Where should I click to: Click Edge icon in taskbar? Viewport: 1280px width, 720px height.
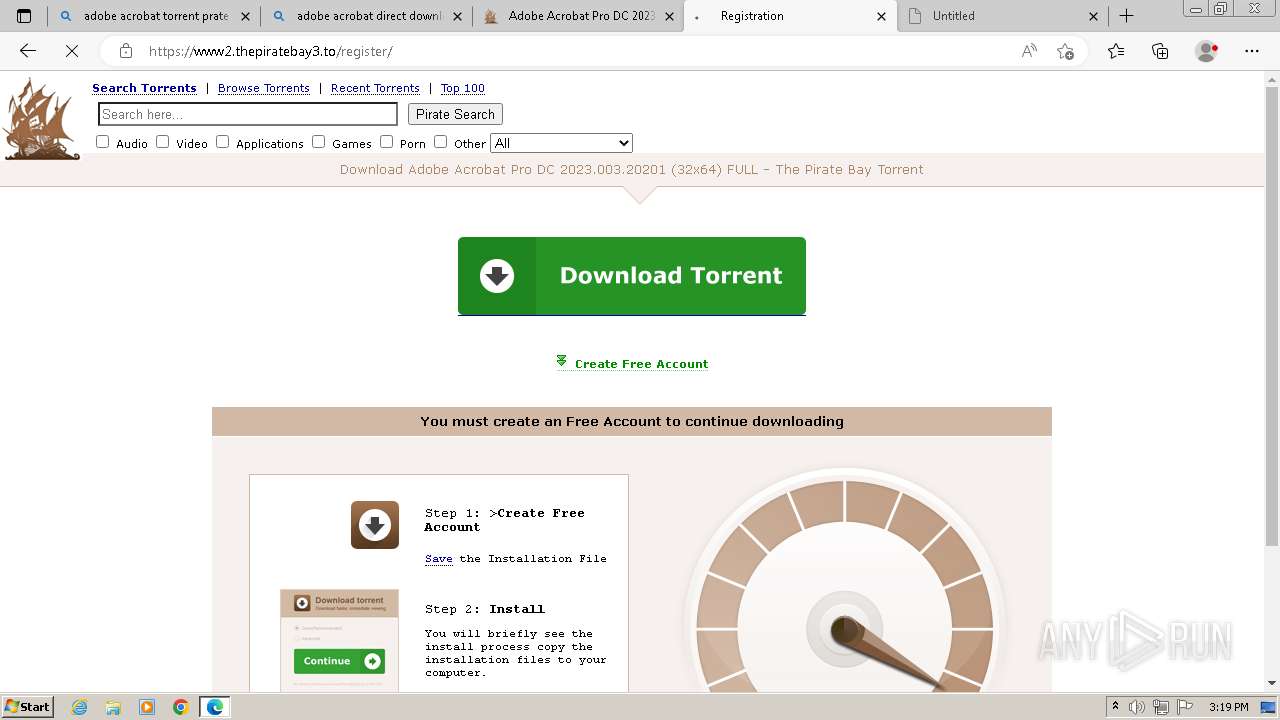point(215,707)
